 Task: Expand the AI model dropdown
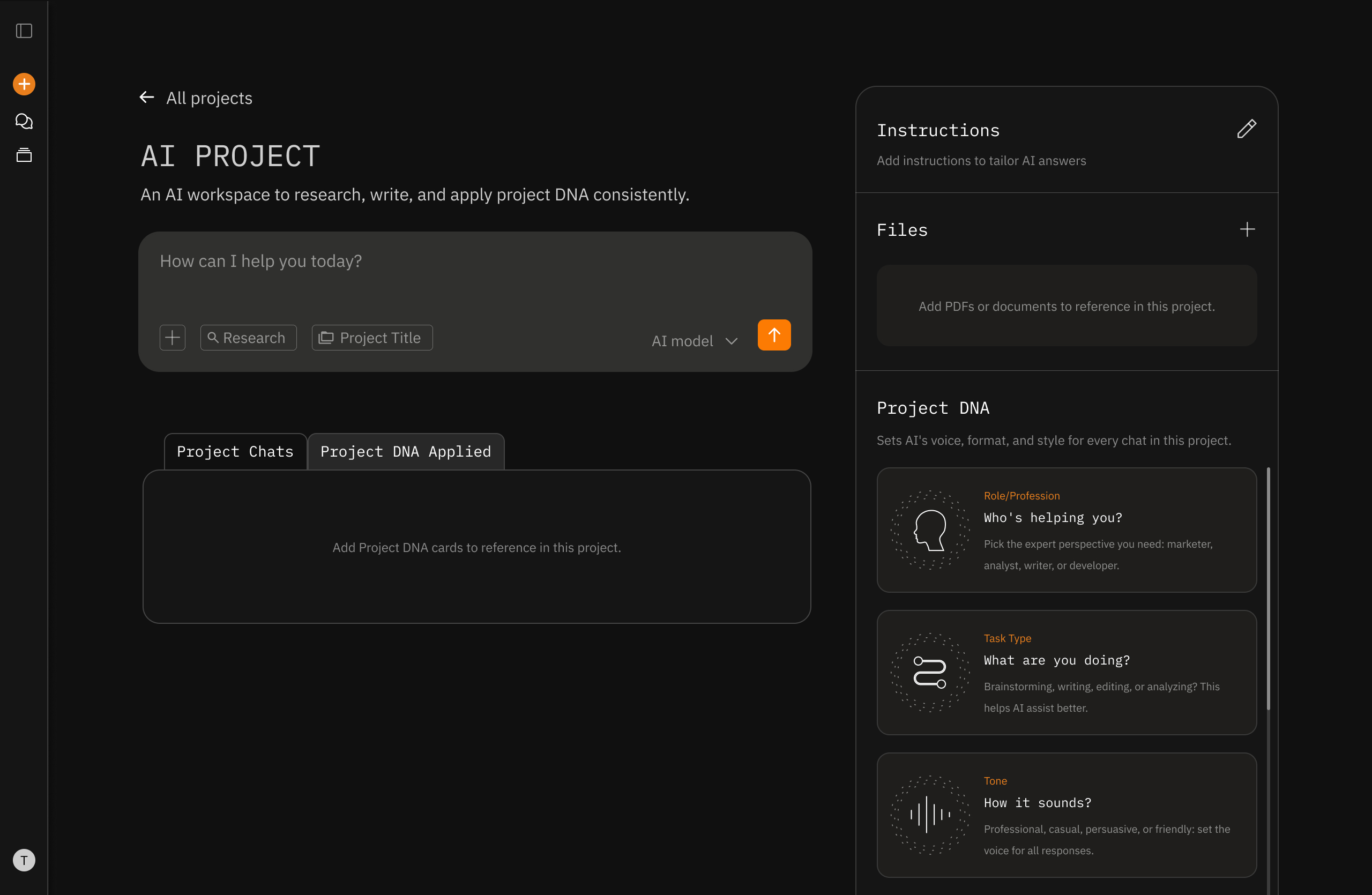(x=694, y=341)
